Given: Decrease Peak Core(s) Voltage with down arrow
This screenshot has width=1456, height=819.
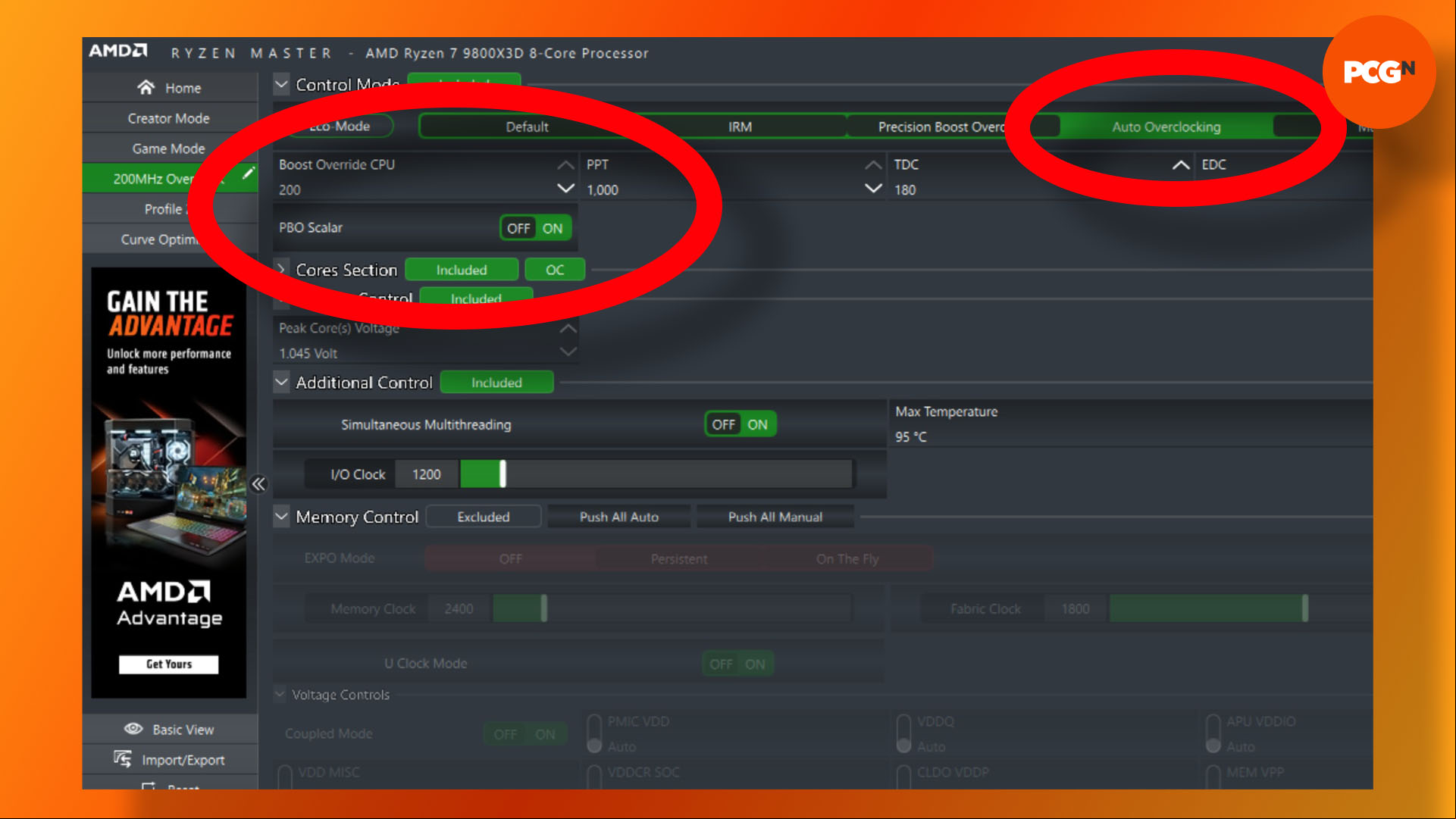Looking at the screenshot, I should pos(568,352).
